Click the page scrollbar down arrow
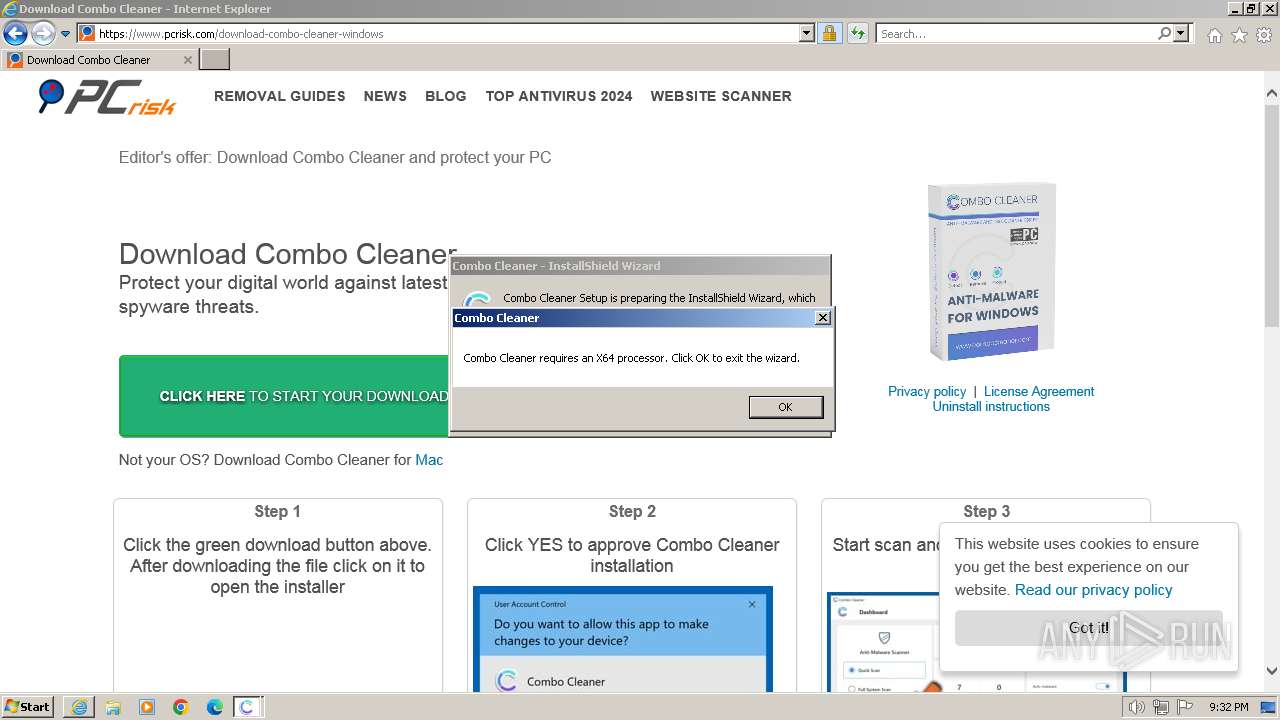 pyautogui.click(x=1271, y=671)
